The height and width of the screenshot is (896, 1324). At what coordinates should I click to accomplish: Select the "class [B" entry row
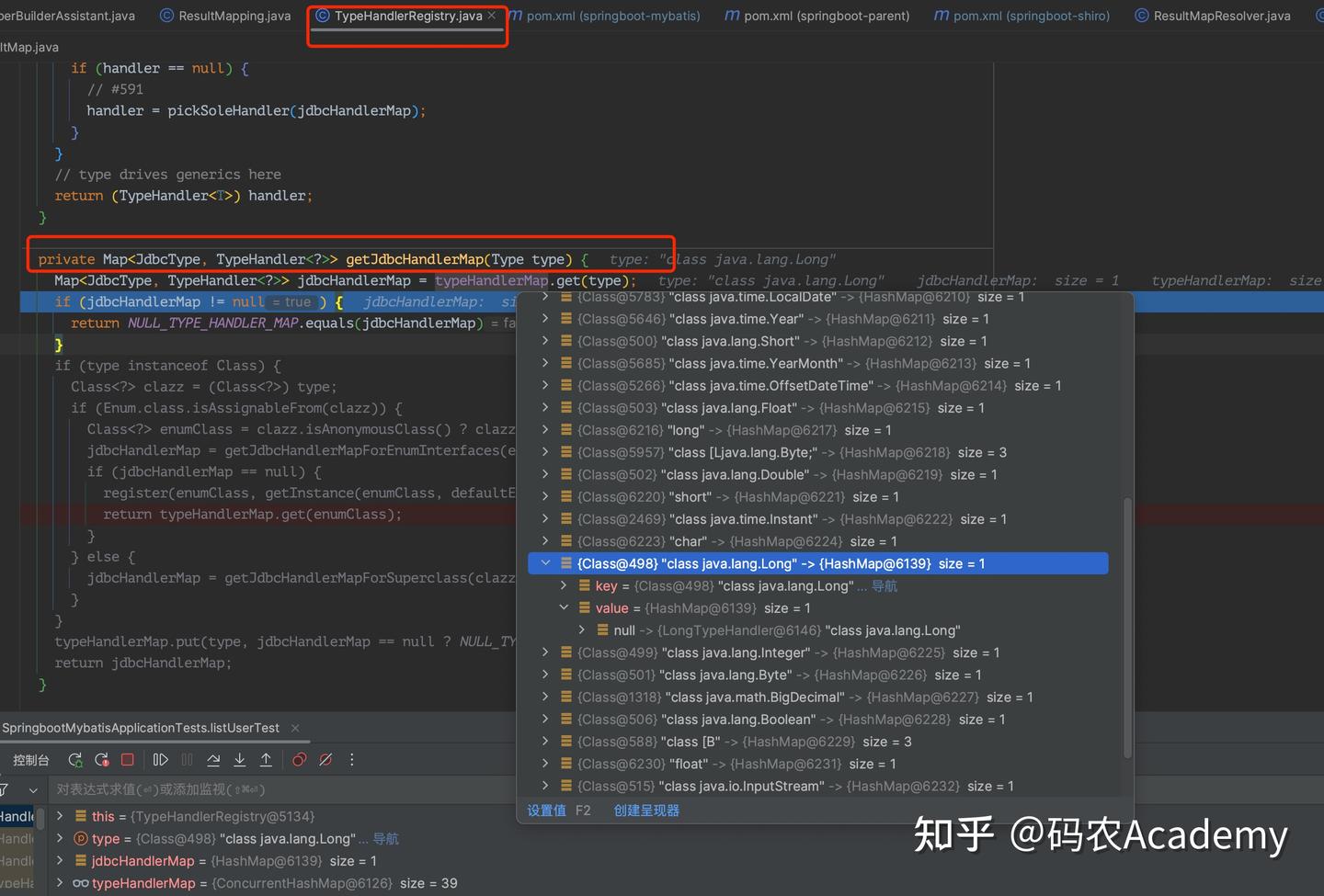pyautogui.click(x=818, y=742)
